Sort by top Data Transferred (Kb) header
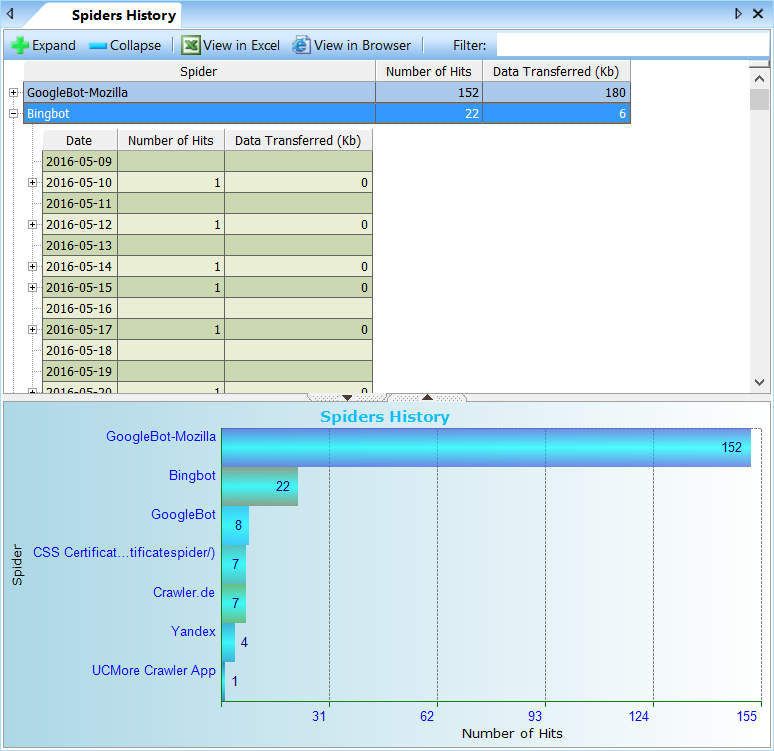Image resolution: width=774 pixels, height=751 pixels. tap(556, 72)
